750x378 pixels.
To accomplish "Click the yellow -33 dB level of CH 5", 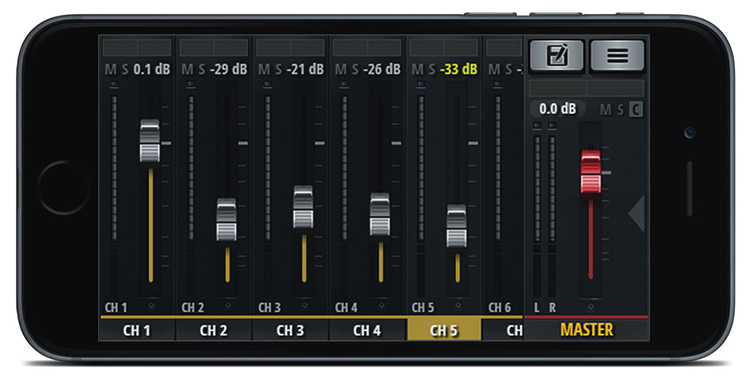I will coord(459,69).
